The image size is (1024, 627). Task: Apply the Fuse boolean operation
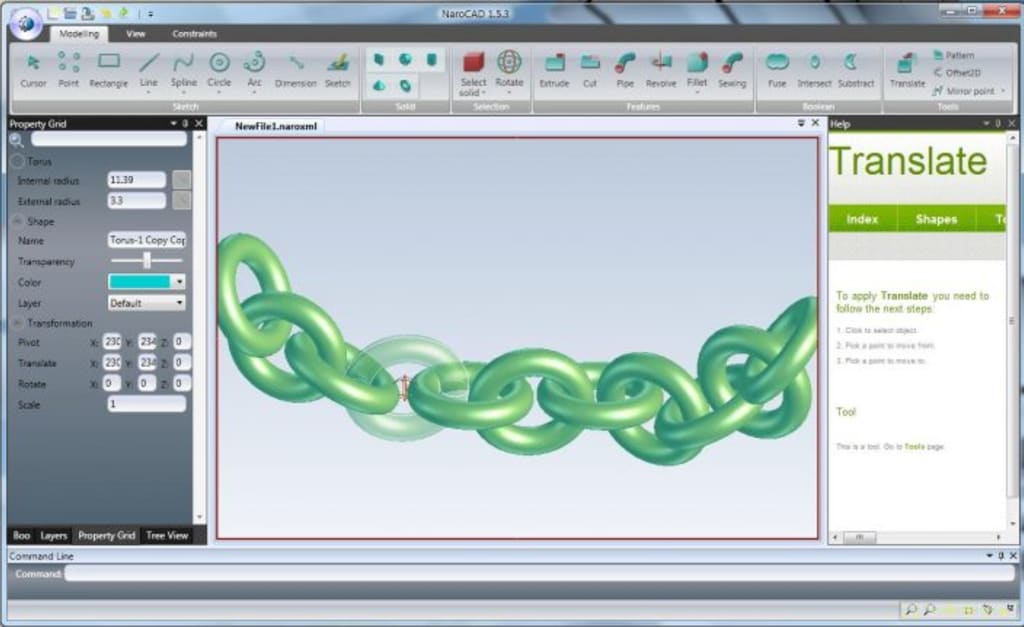(777, 71)
